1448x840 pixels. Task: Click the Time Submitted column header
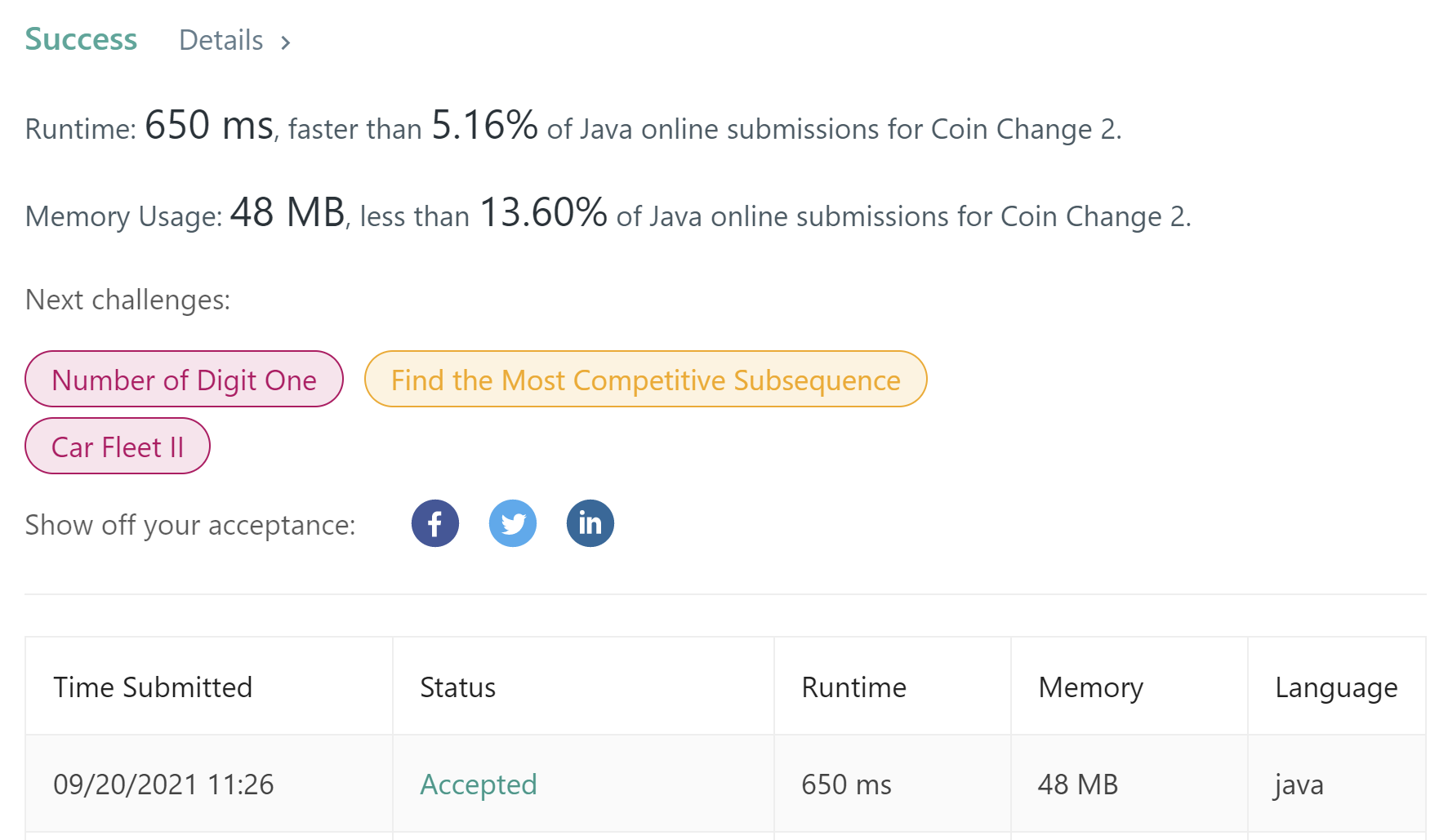(153, 687)
